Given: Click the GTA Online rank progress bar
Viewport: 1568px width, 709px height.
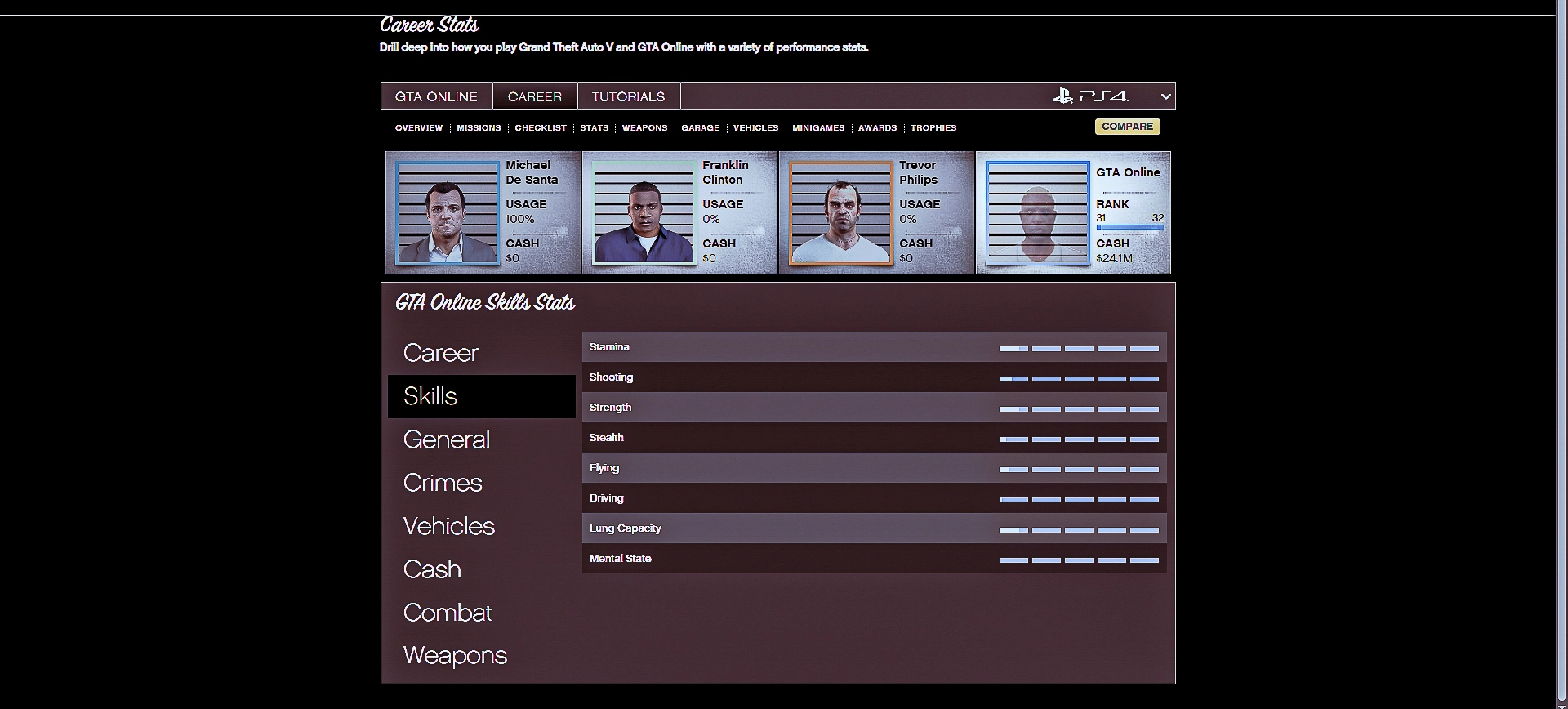Looking at the screenshot, I should [x=1129, y=227].
